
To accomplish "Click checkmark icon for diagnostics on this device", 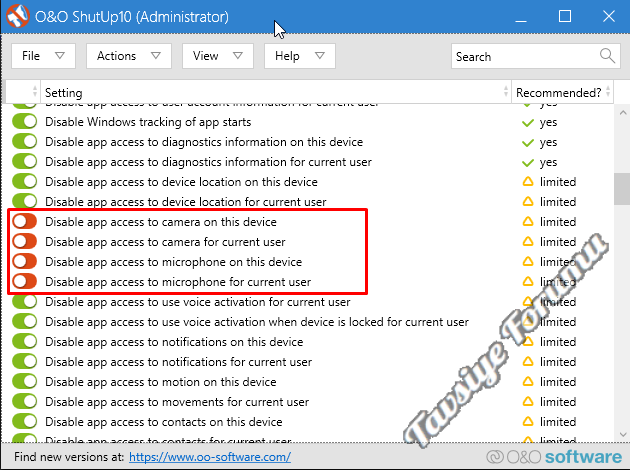I will point(528,143).
